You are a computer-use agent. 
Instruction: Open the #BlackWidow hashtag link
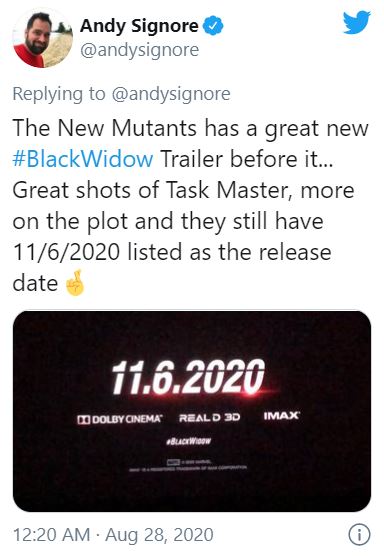(x=83, y=159)
